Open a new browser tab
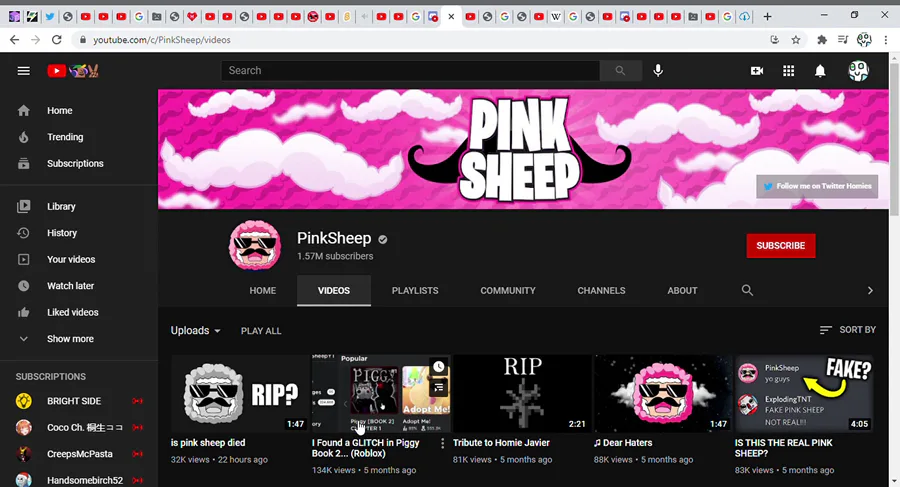 coord(767,17)
